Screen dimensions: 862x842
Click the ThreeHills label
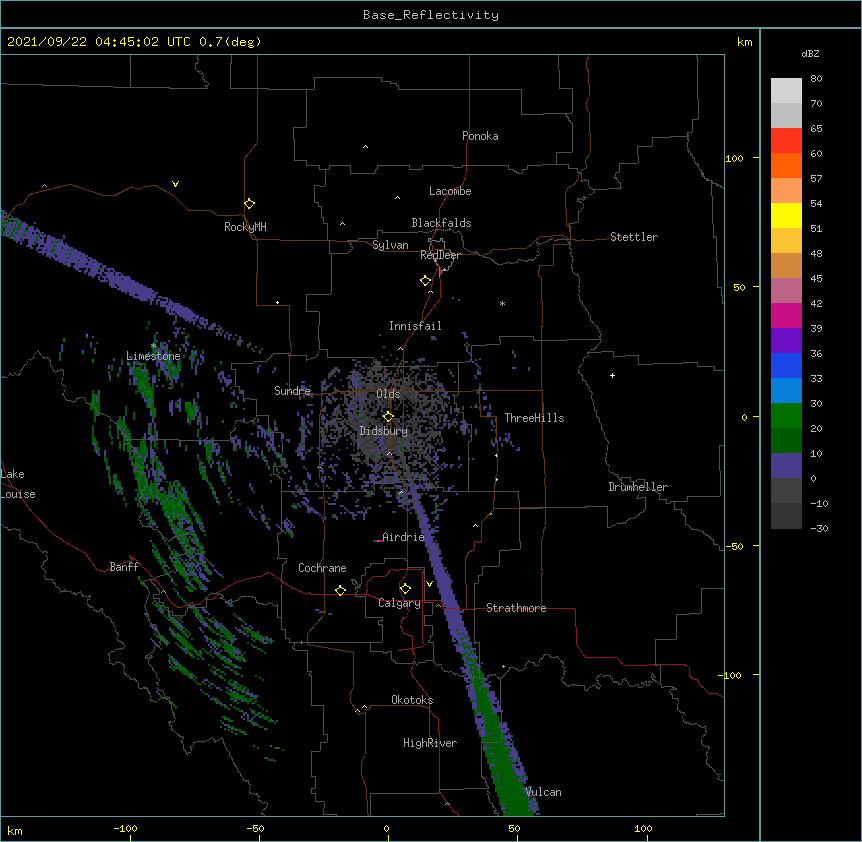pos(534,418)
